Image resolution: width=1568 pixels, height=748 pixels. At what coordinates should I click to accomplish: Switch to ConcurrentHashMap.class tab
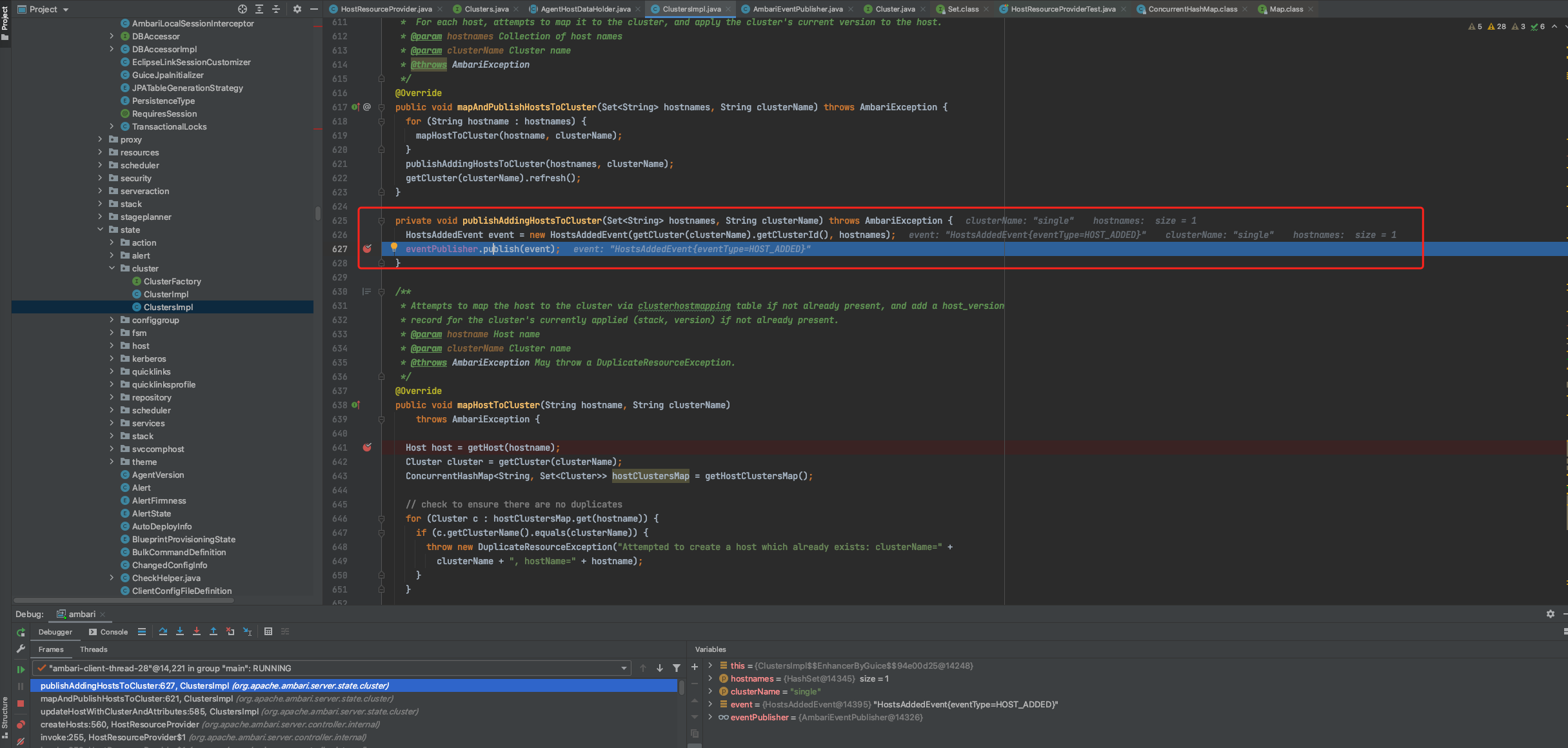pyautogui.click(x=1192, y=9)
